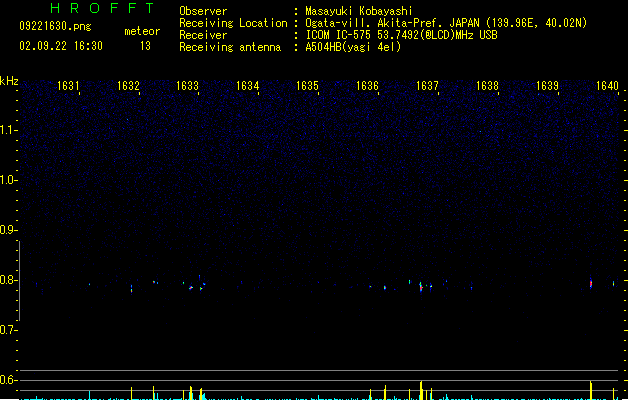Click the 1636 time marker
Screen dimensions: 629x400
coord(367,86)
